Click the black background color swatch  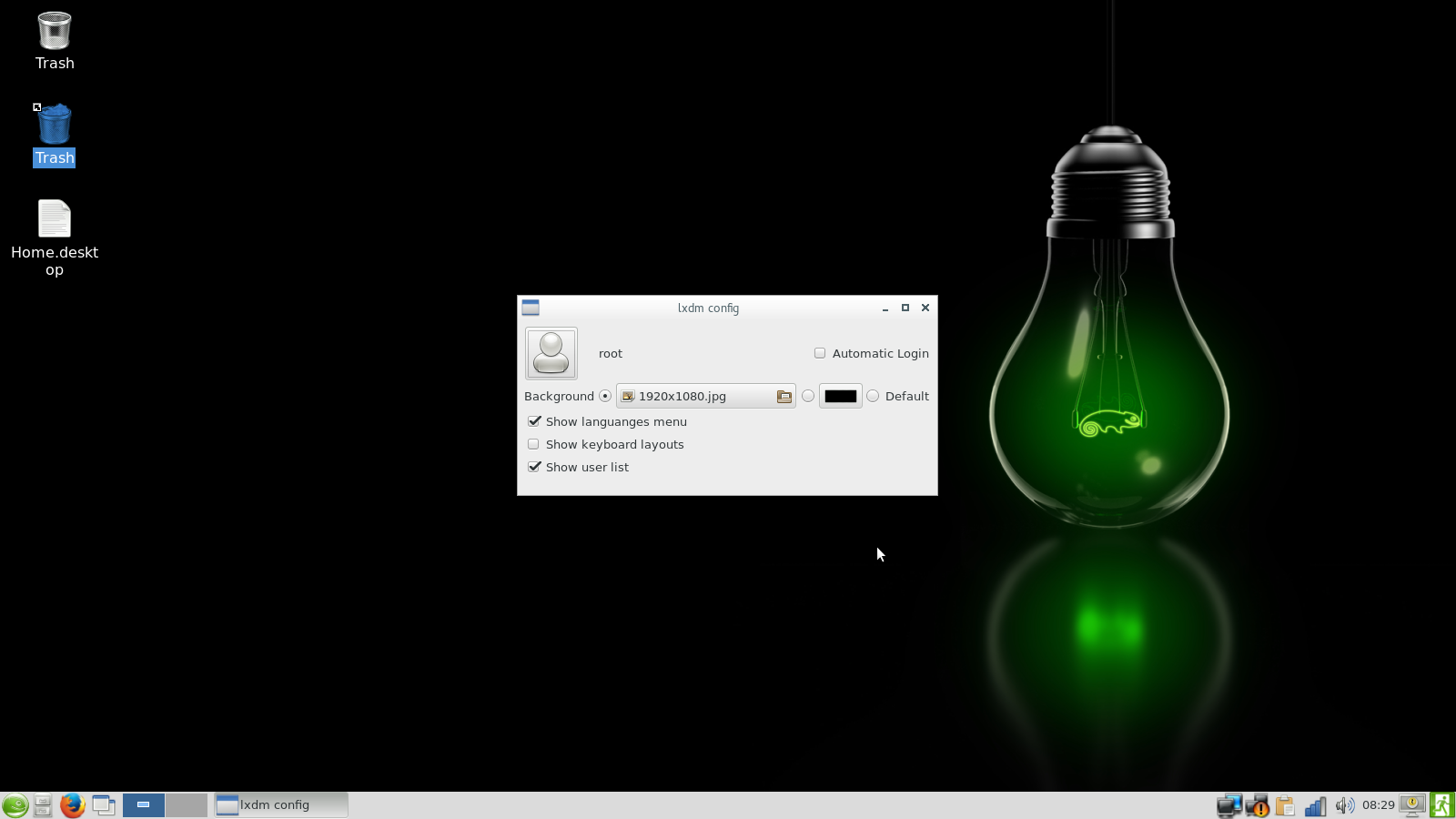pos(840,396)
